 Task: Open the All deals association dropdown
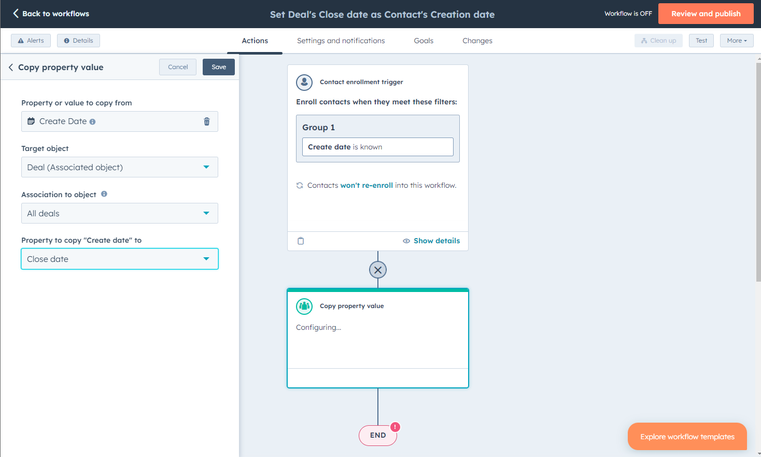point(119,213)
